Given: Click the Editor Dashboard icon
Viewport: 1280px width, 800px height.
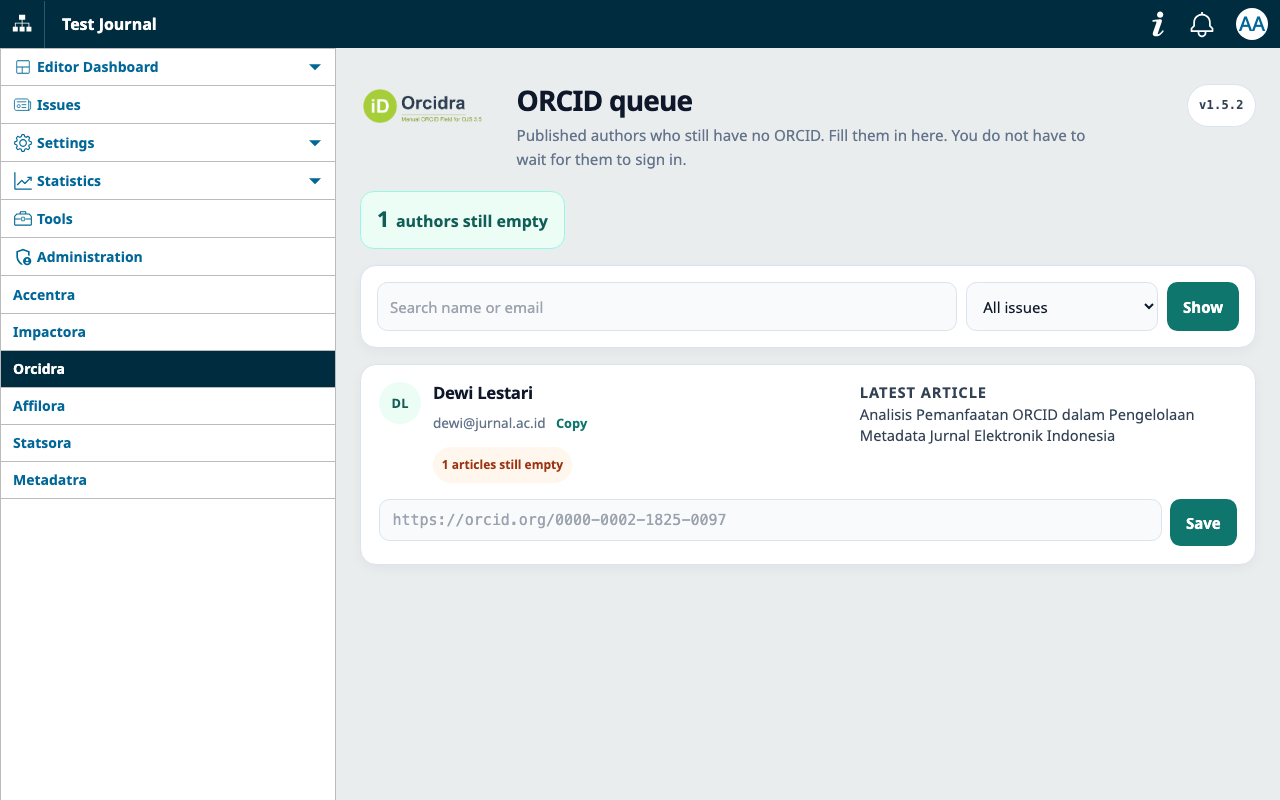Looking at the screenshot, I should 22,67.
